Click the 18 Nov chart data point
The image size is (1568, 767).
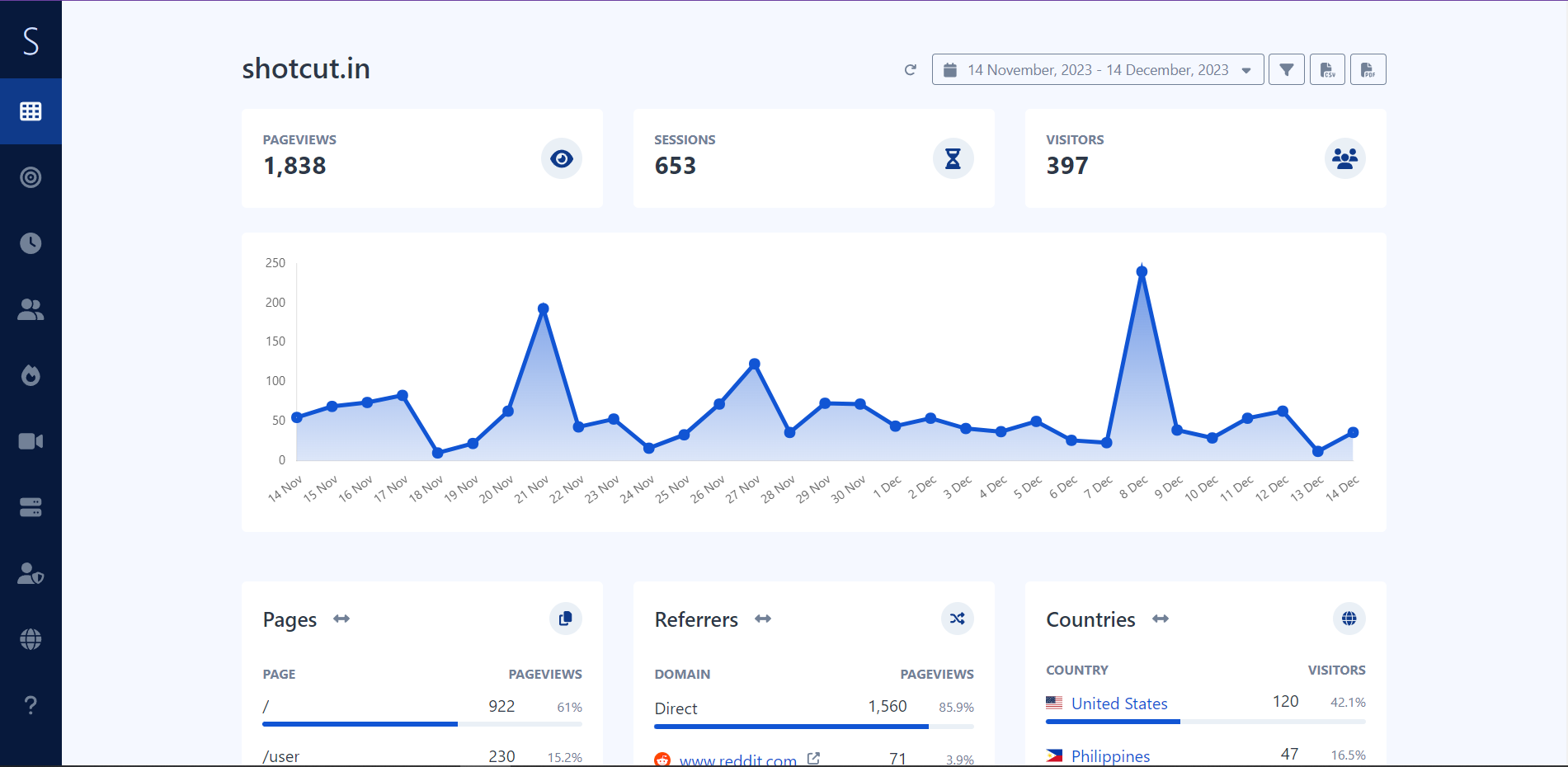pyautogui.click(x=437, y=453)
